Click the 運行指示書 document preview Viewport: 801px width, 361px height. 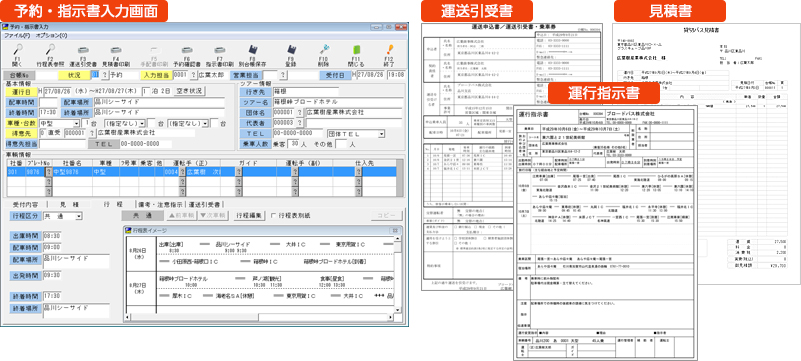(x=606, y=234)
